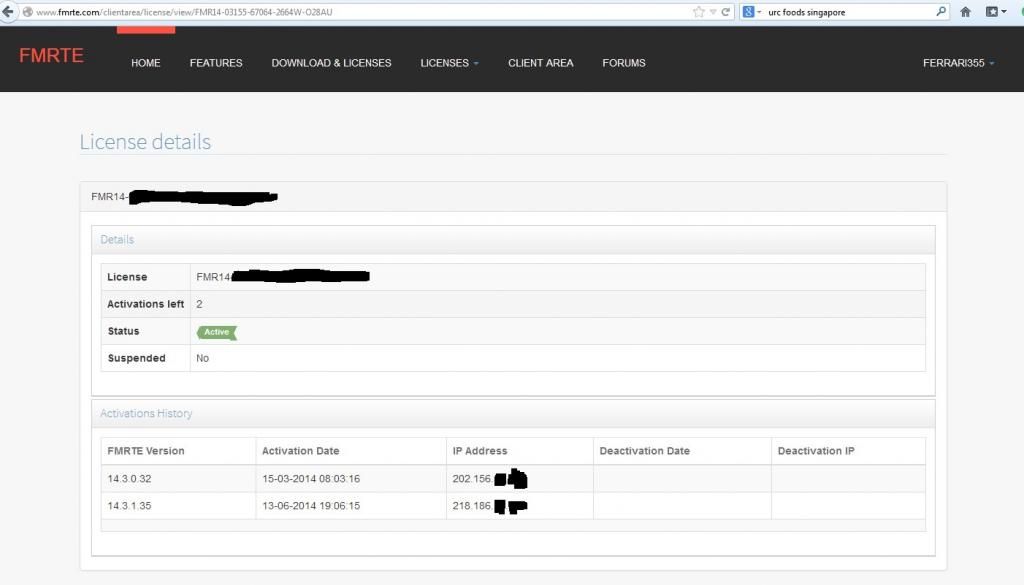1024x585 pixels.
Task: Click the Google search engine icon
Action: [748, 12]
